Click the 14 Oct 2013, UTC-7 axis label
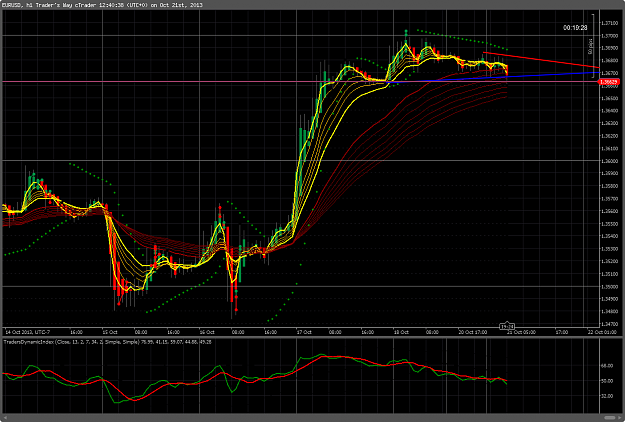 (x=28, y=332)
